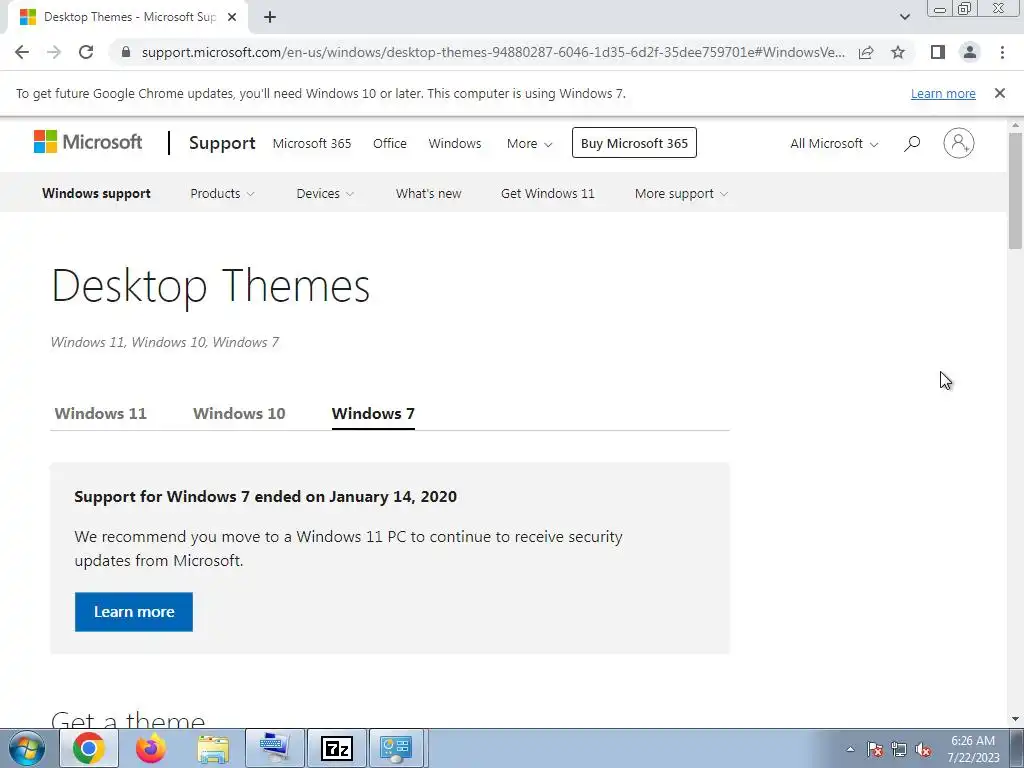Viewport: 1024px width, 768px height.
Task: Open the Support home link
Action: (x=222, y=143)
